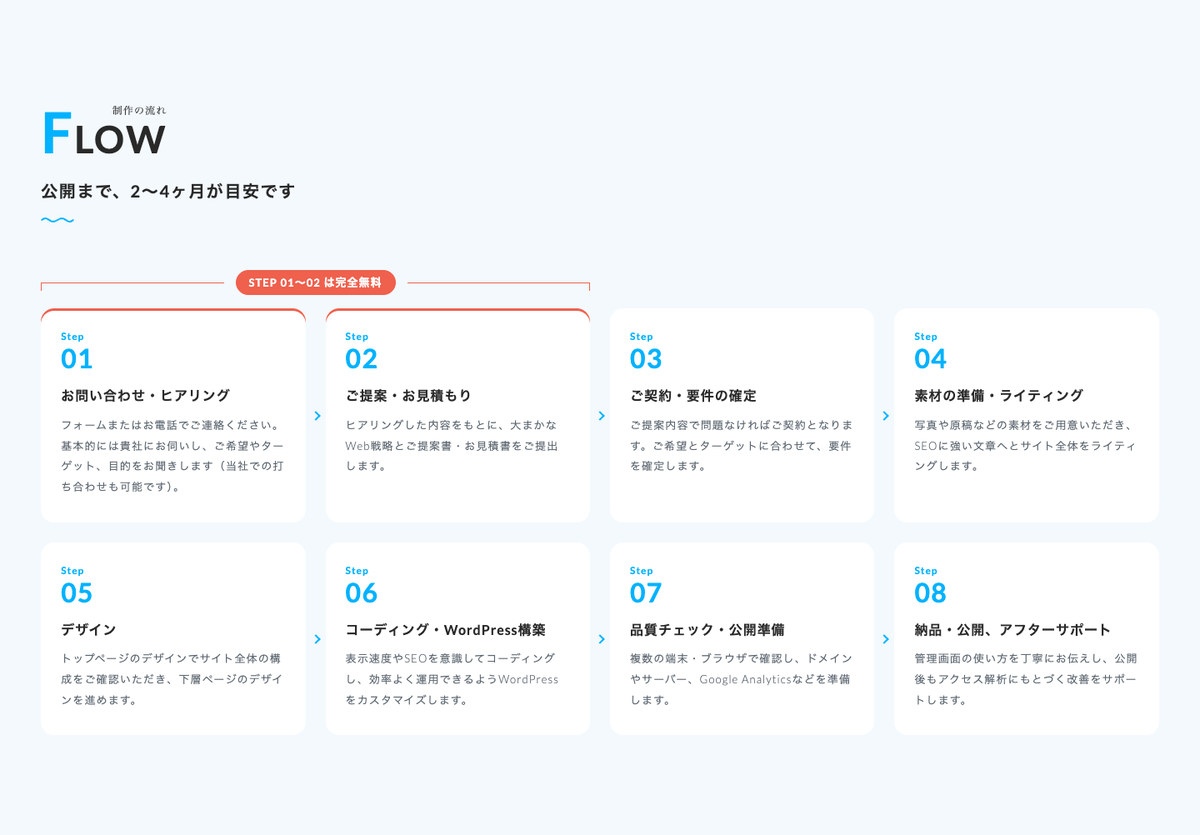Click the blue number 02
The width and height of the screenshot is (1200, 835).
tap(362, 359)
